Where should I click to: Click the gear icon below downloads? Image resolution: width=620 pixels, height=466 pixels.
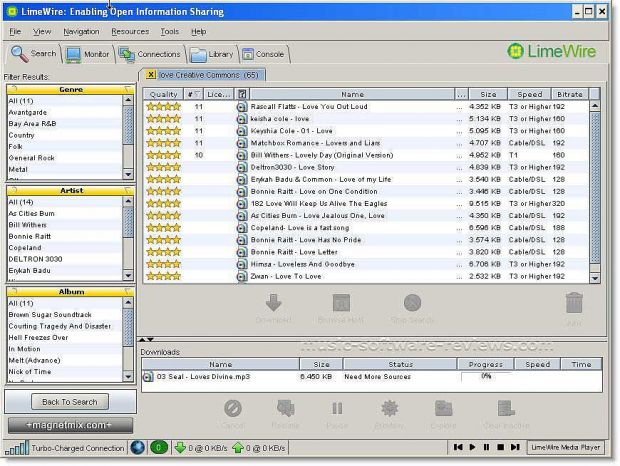click(x=389, y=409)
